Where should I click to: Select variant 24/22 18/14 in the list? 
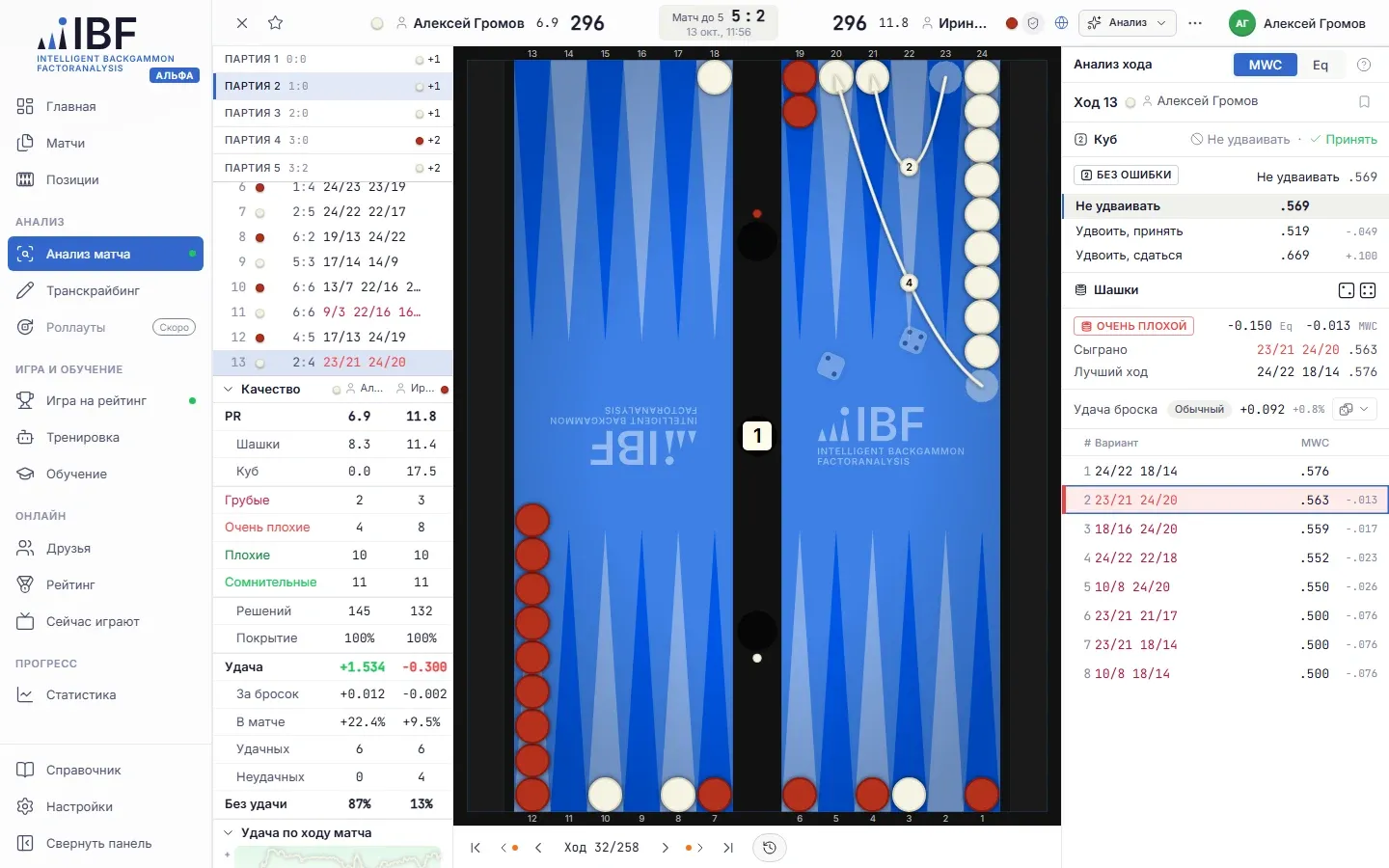click(x=1225, y=472)
